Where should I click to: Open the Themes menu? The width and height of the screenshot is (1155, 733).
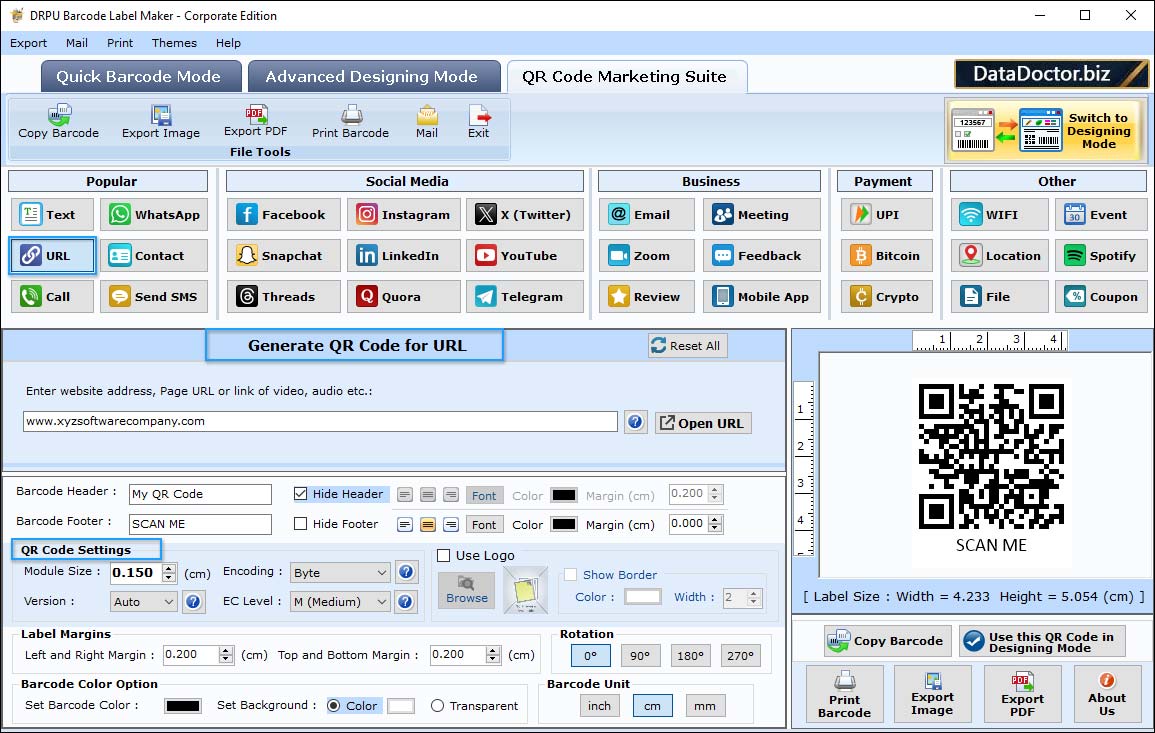click(174, 43)
